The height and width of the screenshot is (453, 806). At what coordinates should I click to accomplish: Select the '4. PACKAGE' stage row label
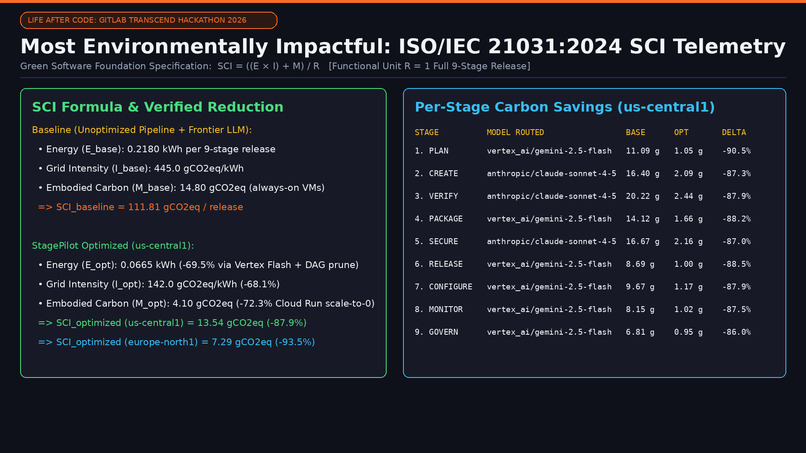pyautogui.click(x=439, y=219)
